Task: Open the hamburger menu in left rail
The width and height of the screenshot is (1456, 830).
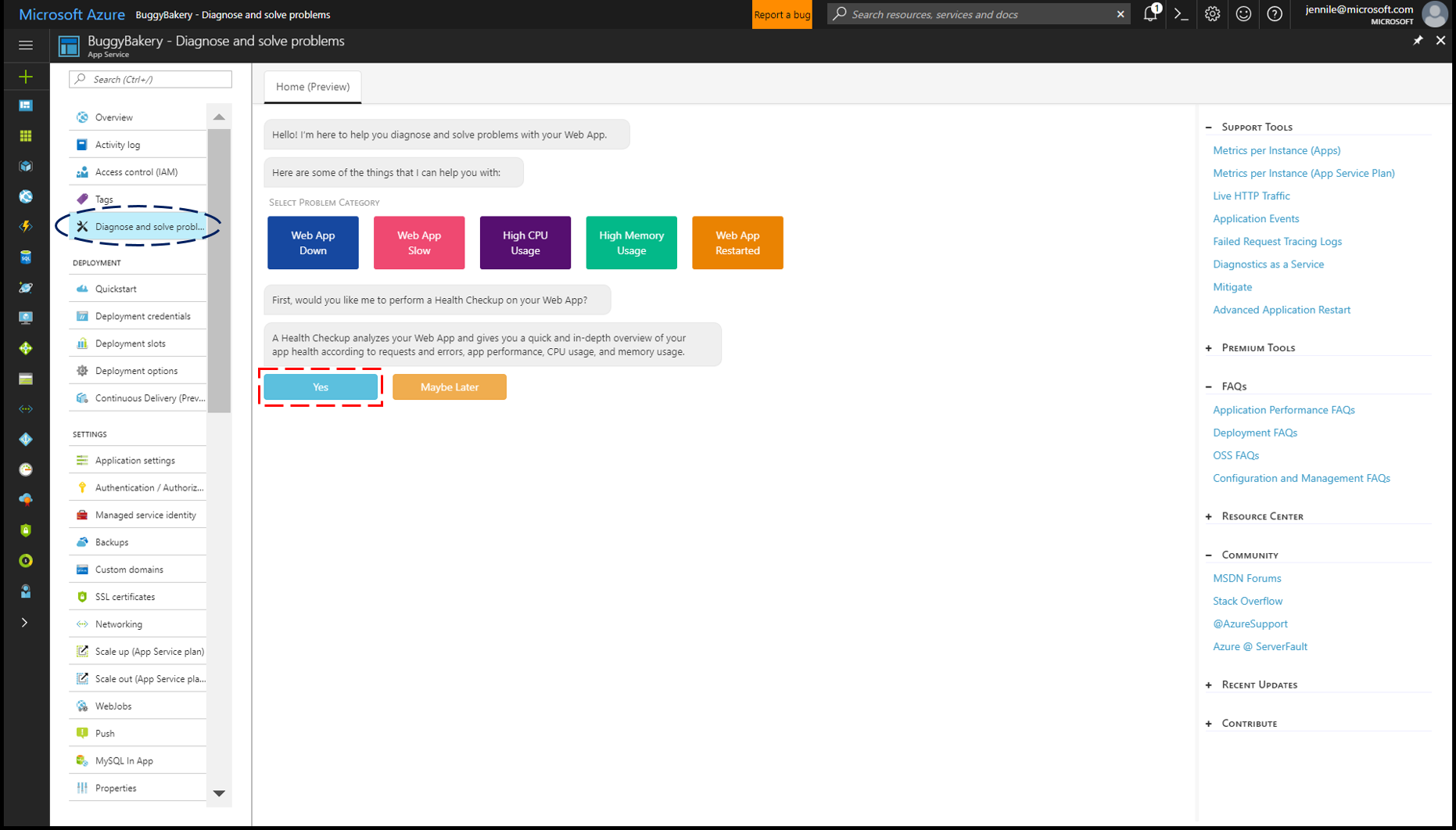Action: (26, 45)
